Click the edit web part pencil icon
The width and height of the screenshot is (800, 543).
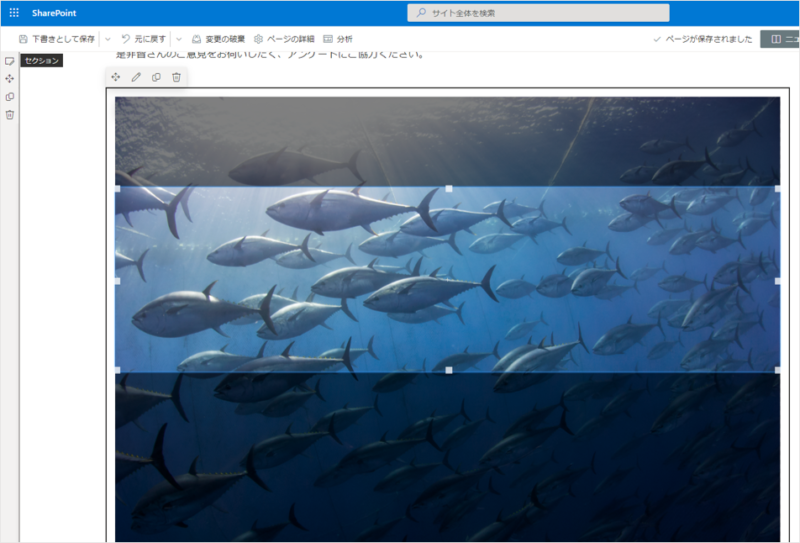click(136, 77)
